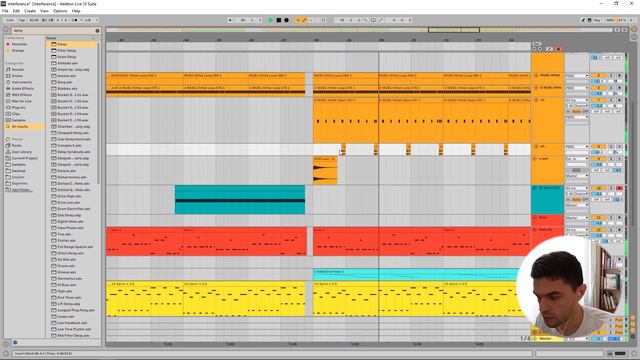Image resolution: width=640 pixels, height=360 pixels.
Task: Open the Samples category
Action: coord(19,120)
